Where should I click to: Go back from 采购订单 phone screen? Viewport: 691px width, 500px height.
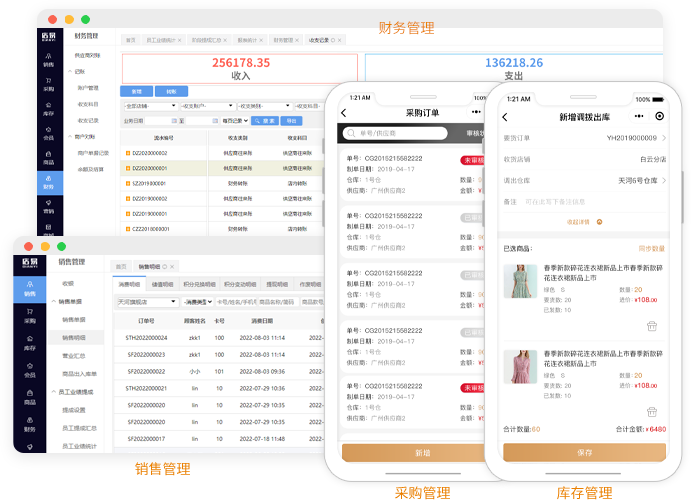[344, 113]
